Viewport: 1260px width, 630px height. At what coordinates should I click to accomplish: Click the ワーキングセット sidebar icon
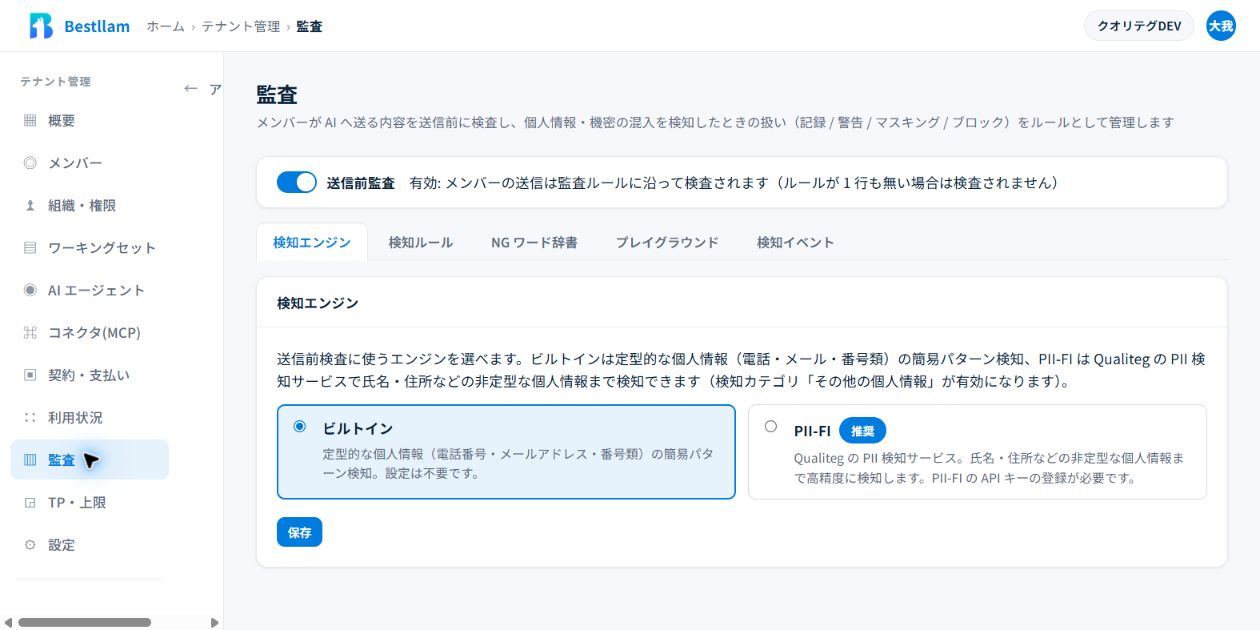30,248
